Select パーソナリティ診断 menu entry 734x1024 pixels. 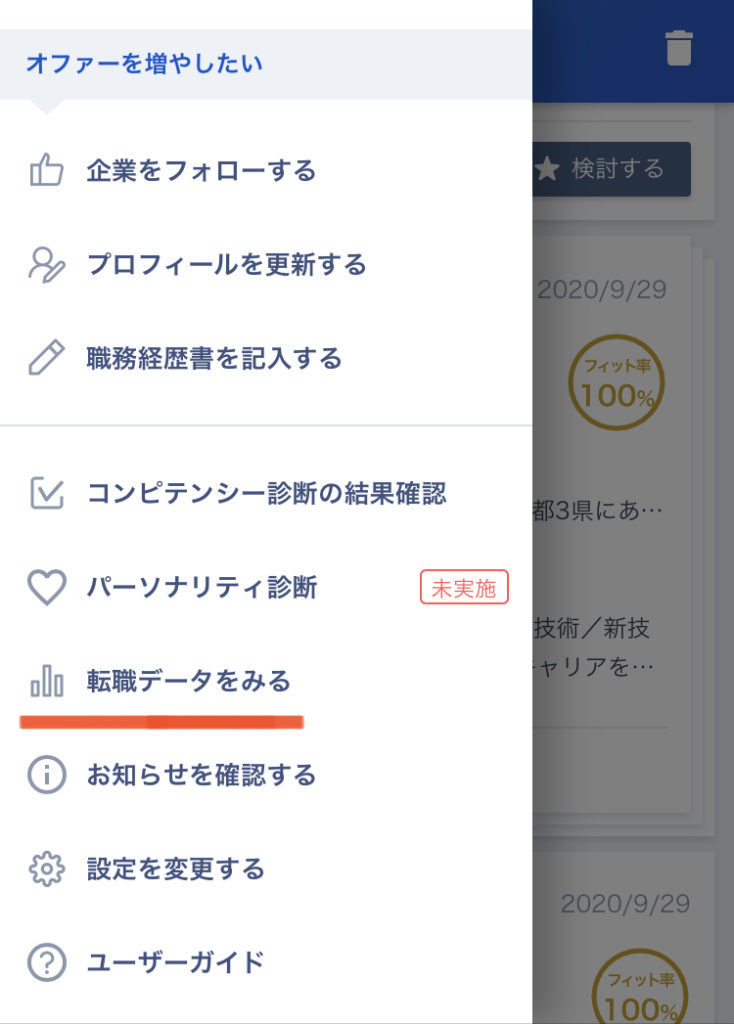pos(266,587)
